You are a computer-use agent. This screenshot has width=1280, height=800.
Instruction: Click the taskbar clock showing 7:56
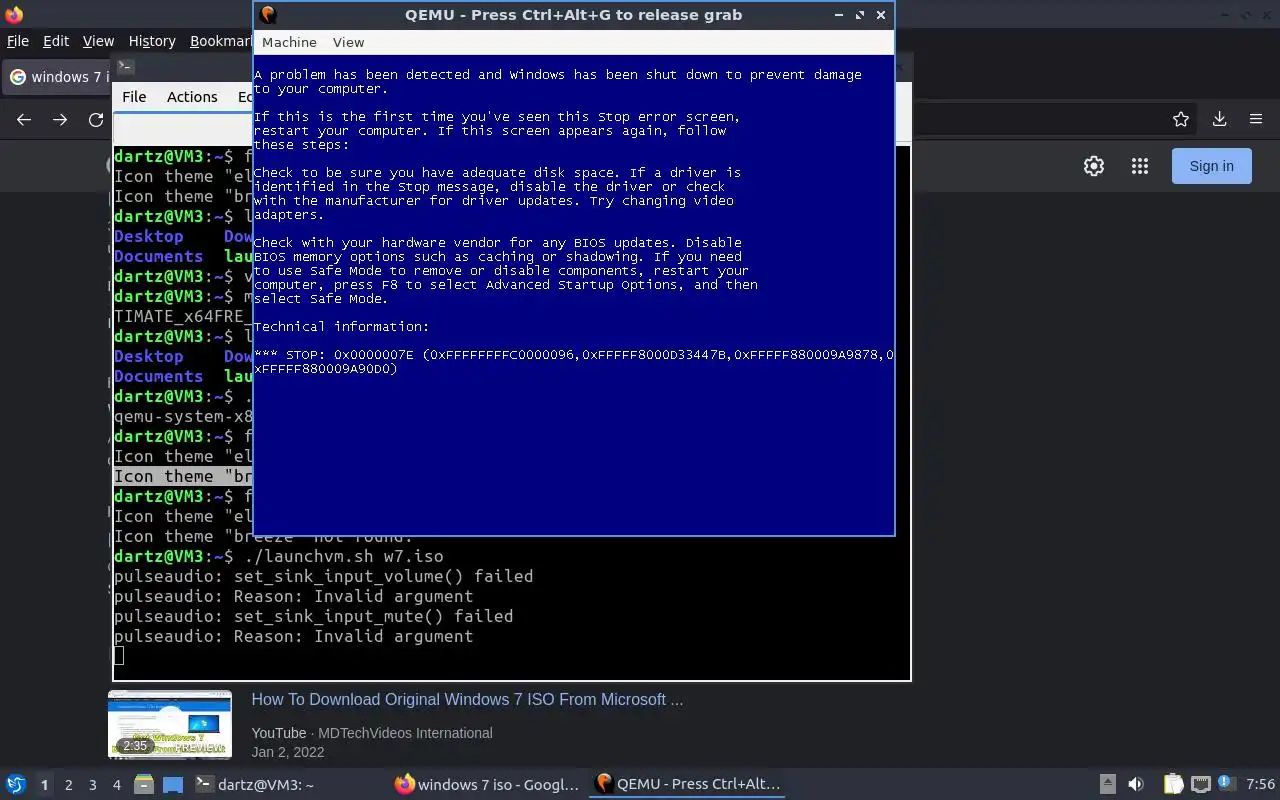(1260, 784)
